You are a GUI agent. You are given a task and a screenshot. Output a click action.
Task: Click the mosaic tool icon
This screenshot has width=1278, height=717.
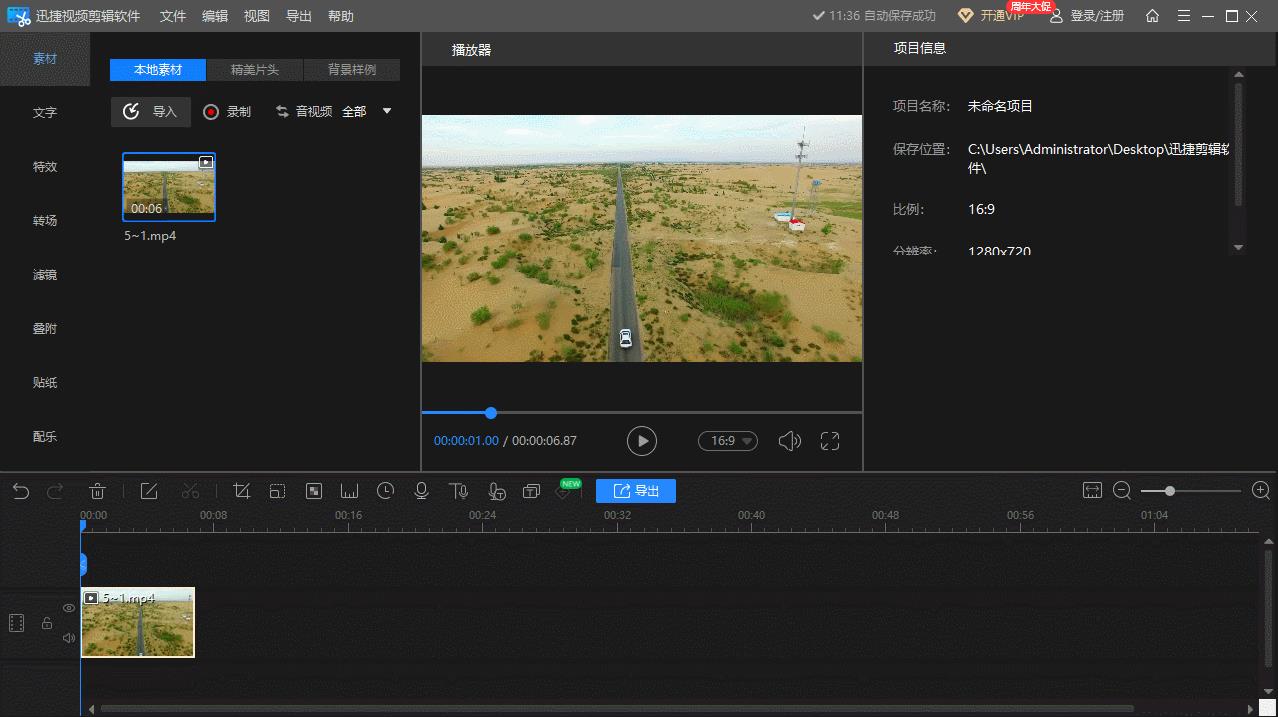[x=313, y=491]
